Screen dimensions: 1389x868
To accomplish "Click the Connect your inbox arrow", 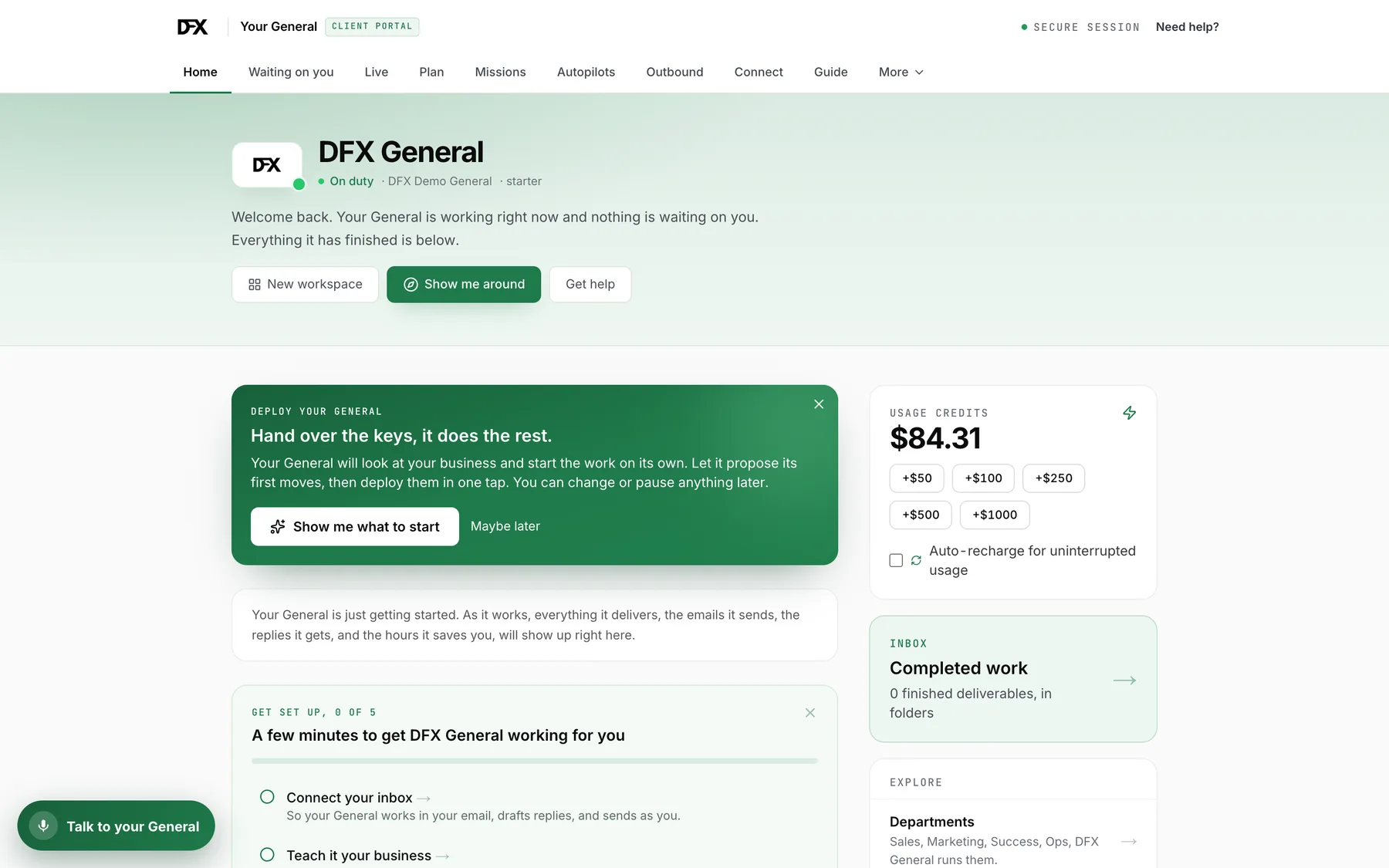I will [x=424, y=799].
